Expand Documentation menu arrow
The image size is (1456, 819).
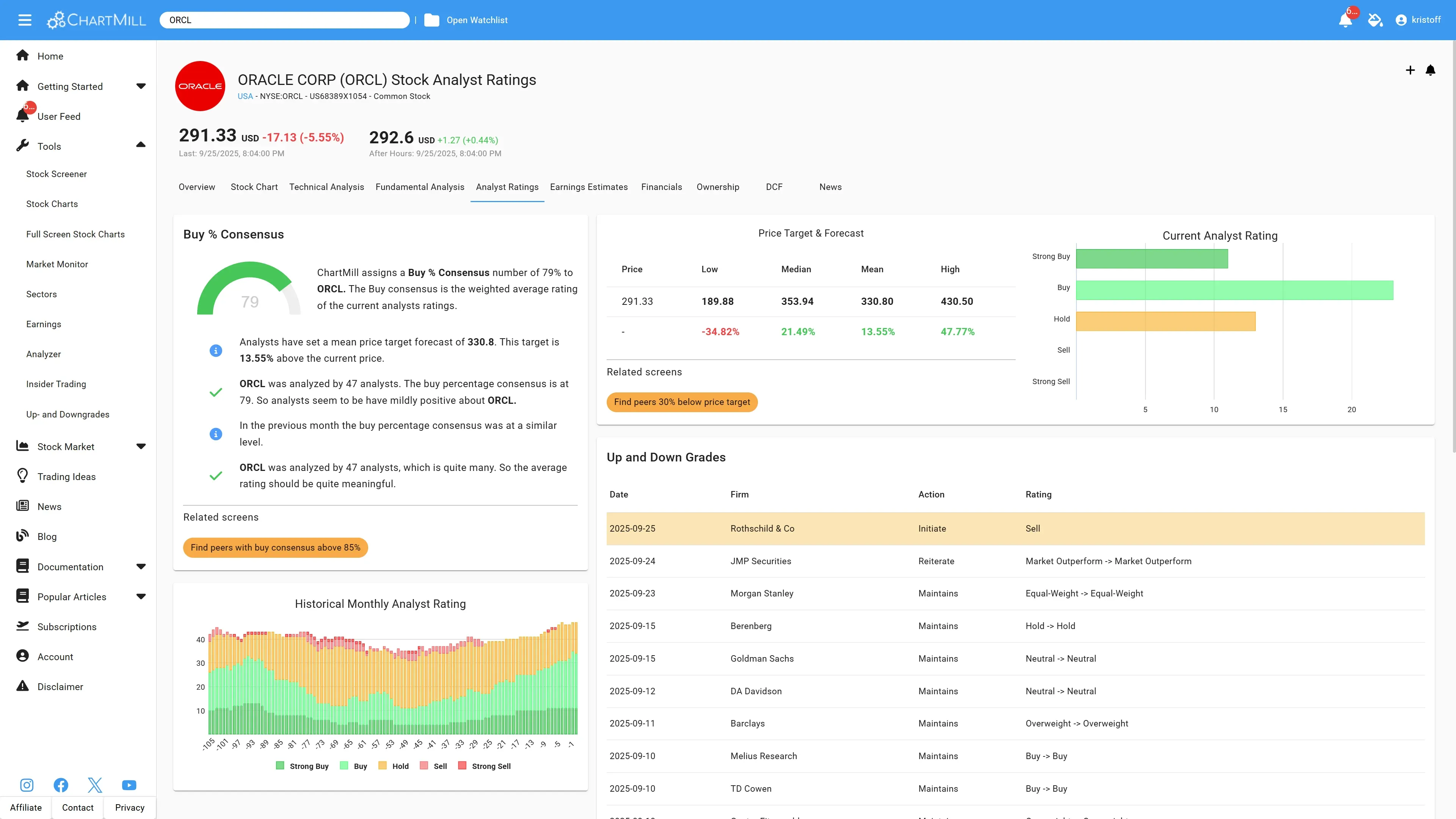141,566
